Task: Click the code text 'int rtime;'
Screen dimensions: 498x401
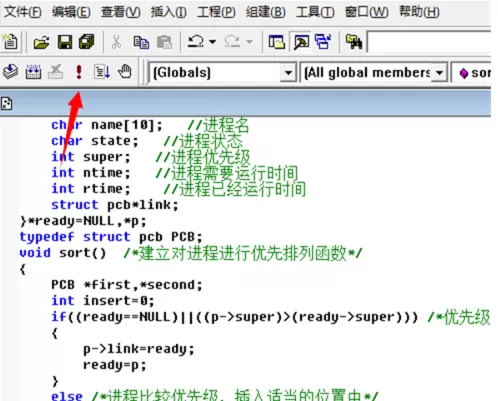Action: [91, 189]
